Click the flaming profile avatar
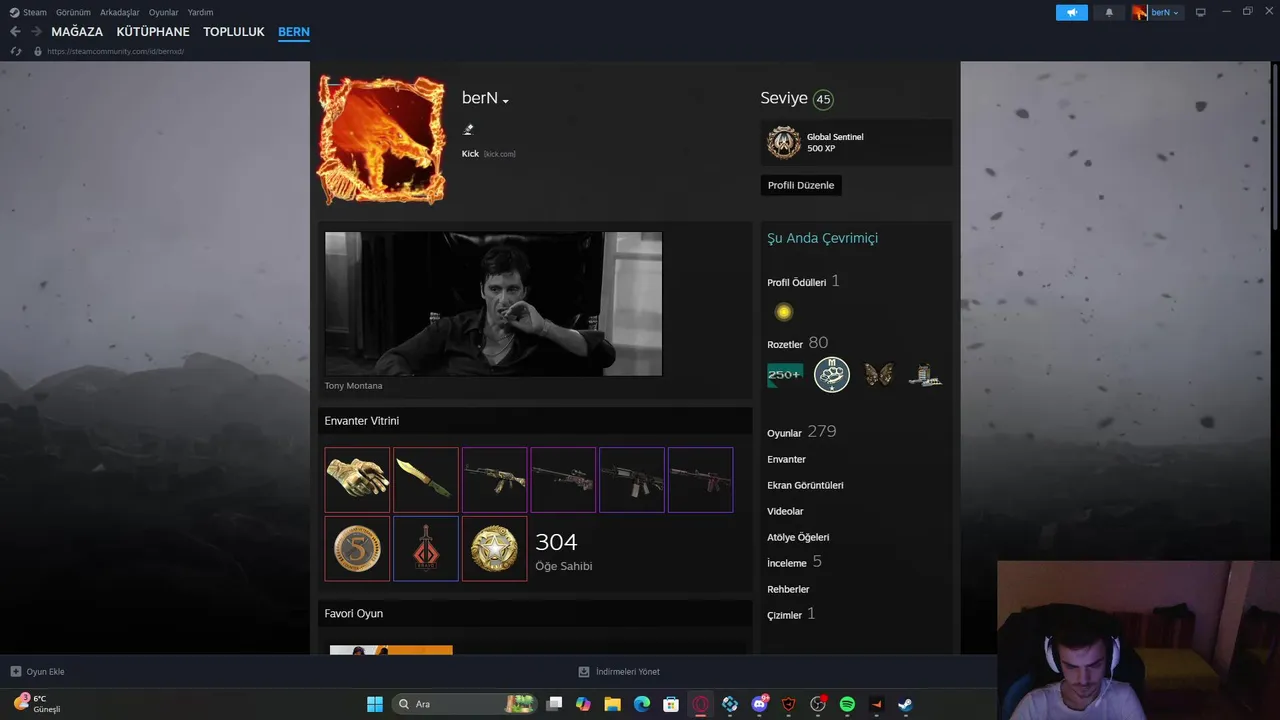The height and width of the screenshot is (720, 1280). [382, 140]
